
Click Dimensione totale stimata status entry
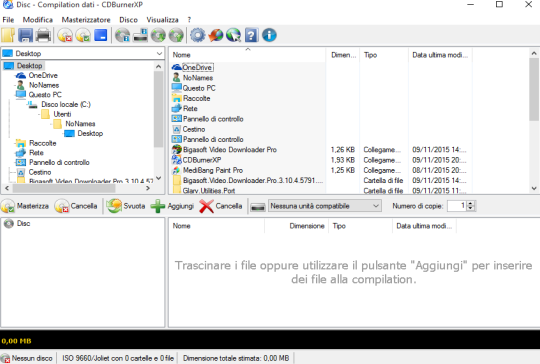pyautogui.click(x=236, y=358)
